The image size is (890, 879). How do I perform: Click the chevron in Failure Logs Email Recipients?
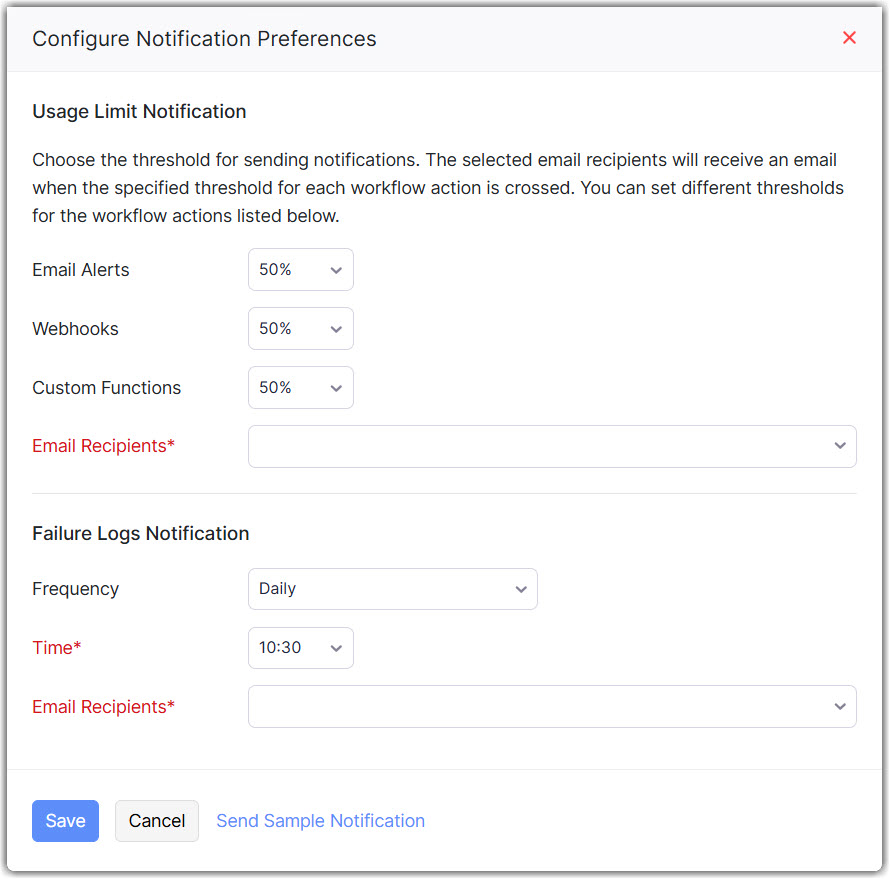click(840, 707)
